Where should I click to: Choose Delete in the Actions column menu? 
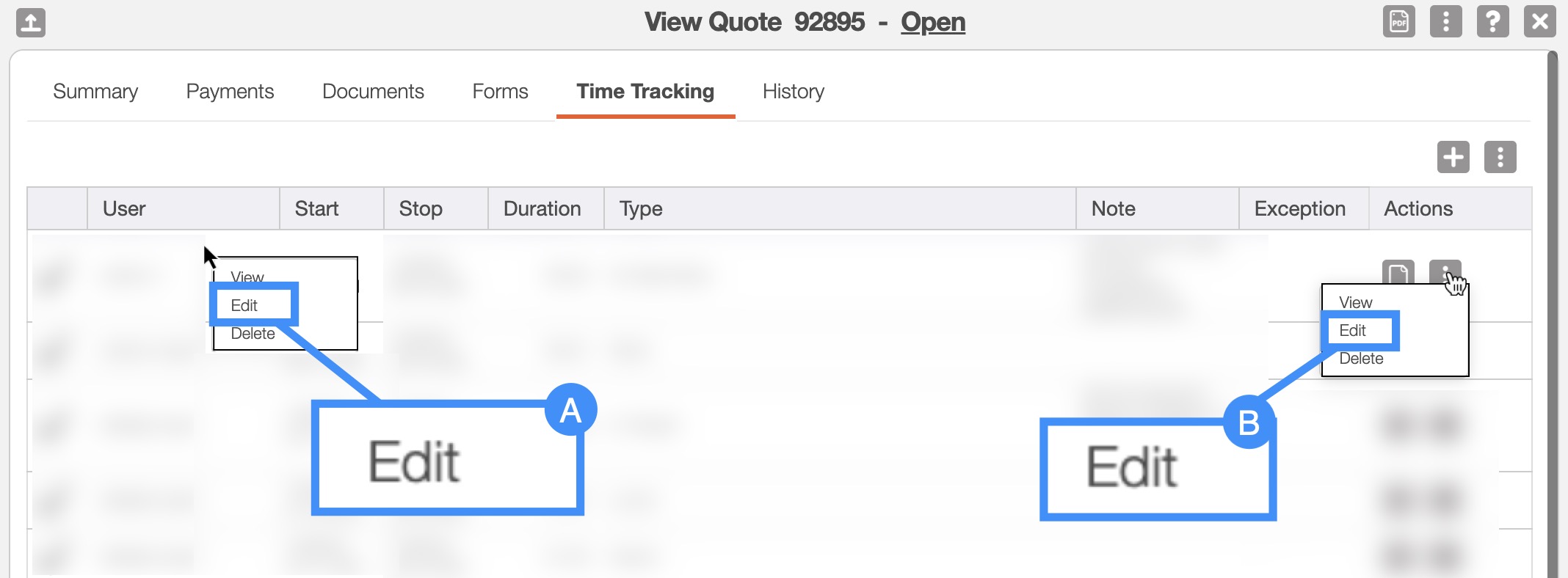tap(1361, 359)
